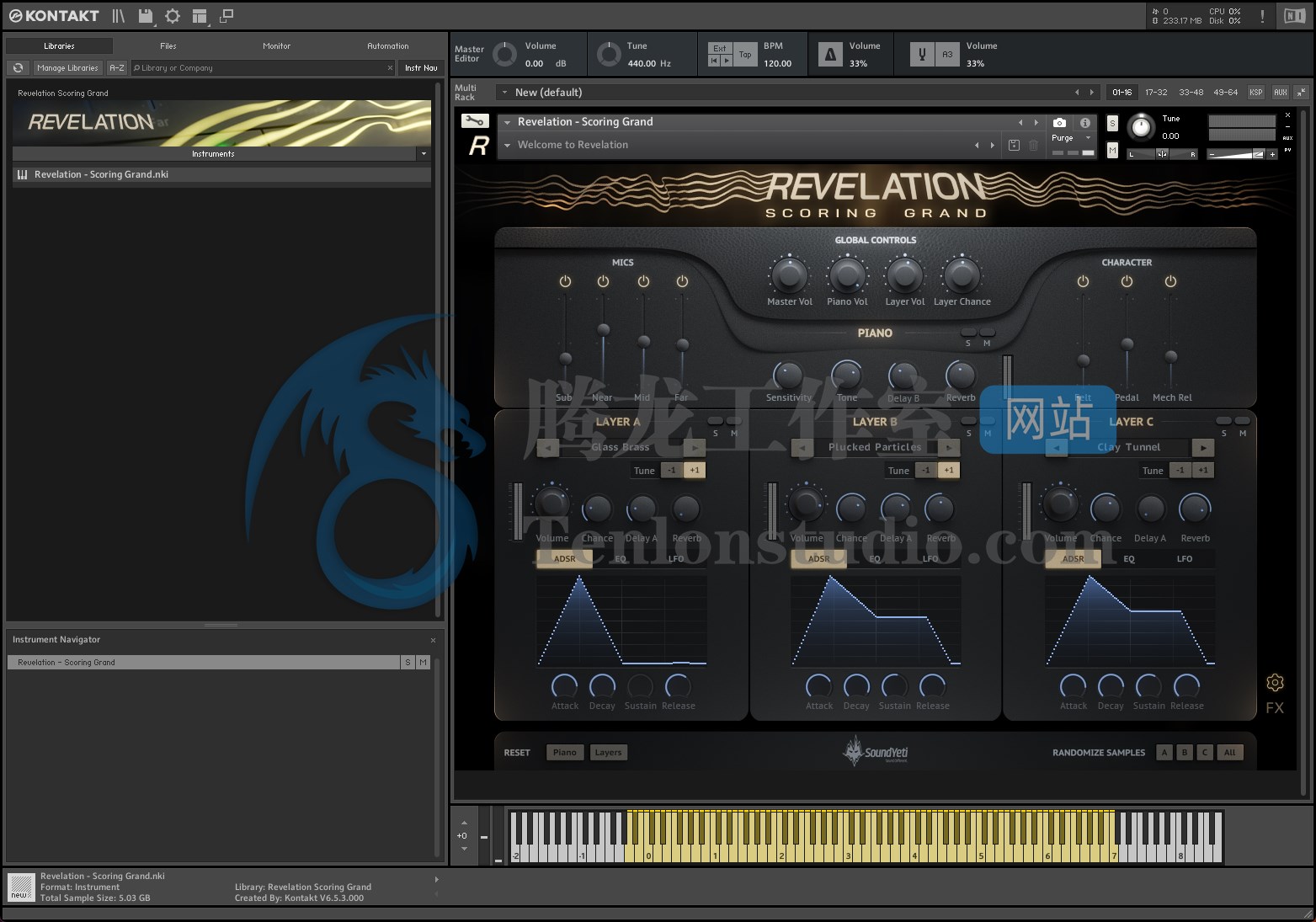This screenshot has height=922, width=1316.
Task: Go to next instrument arrow in header
Action: 1036,122
